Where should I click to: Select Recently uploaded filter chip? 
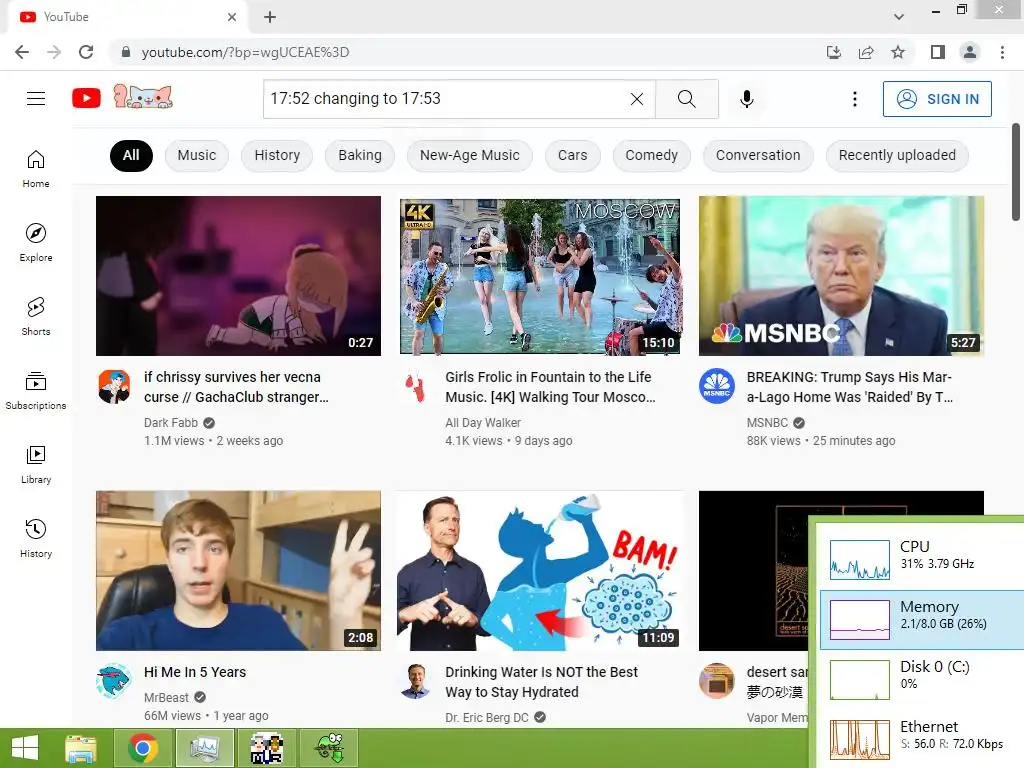897,155
